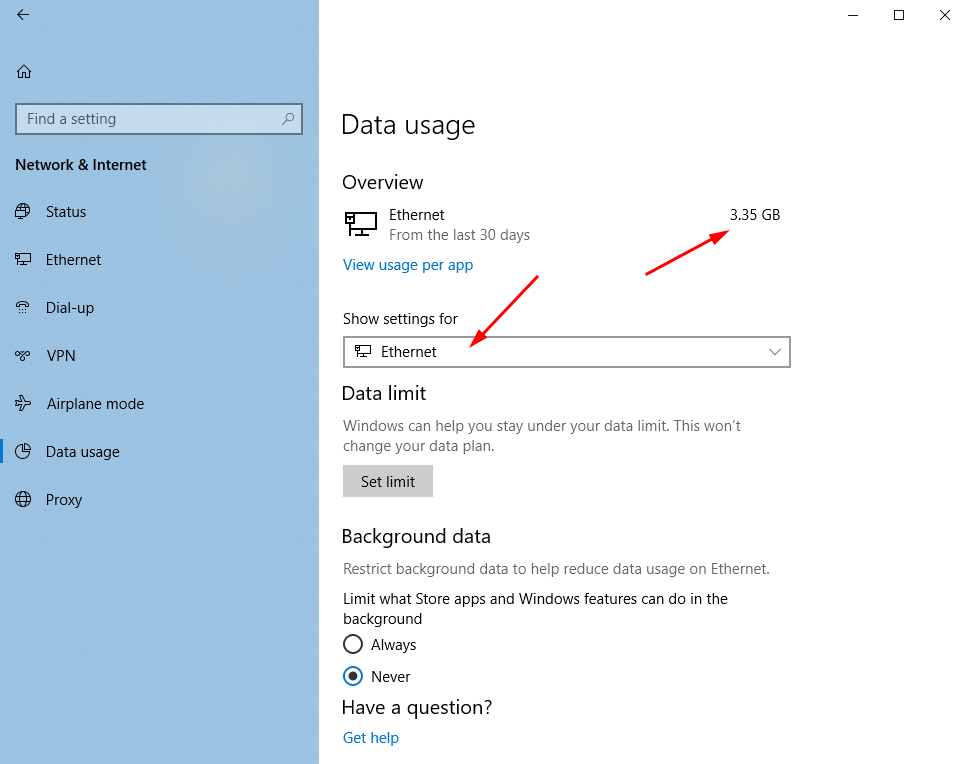Viewport: 967px width, 764px height.
Task: Click the Home icon above the search box
Action: (22, 71)
